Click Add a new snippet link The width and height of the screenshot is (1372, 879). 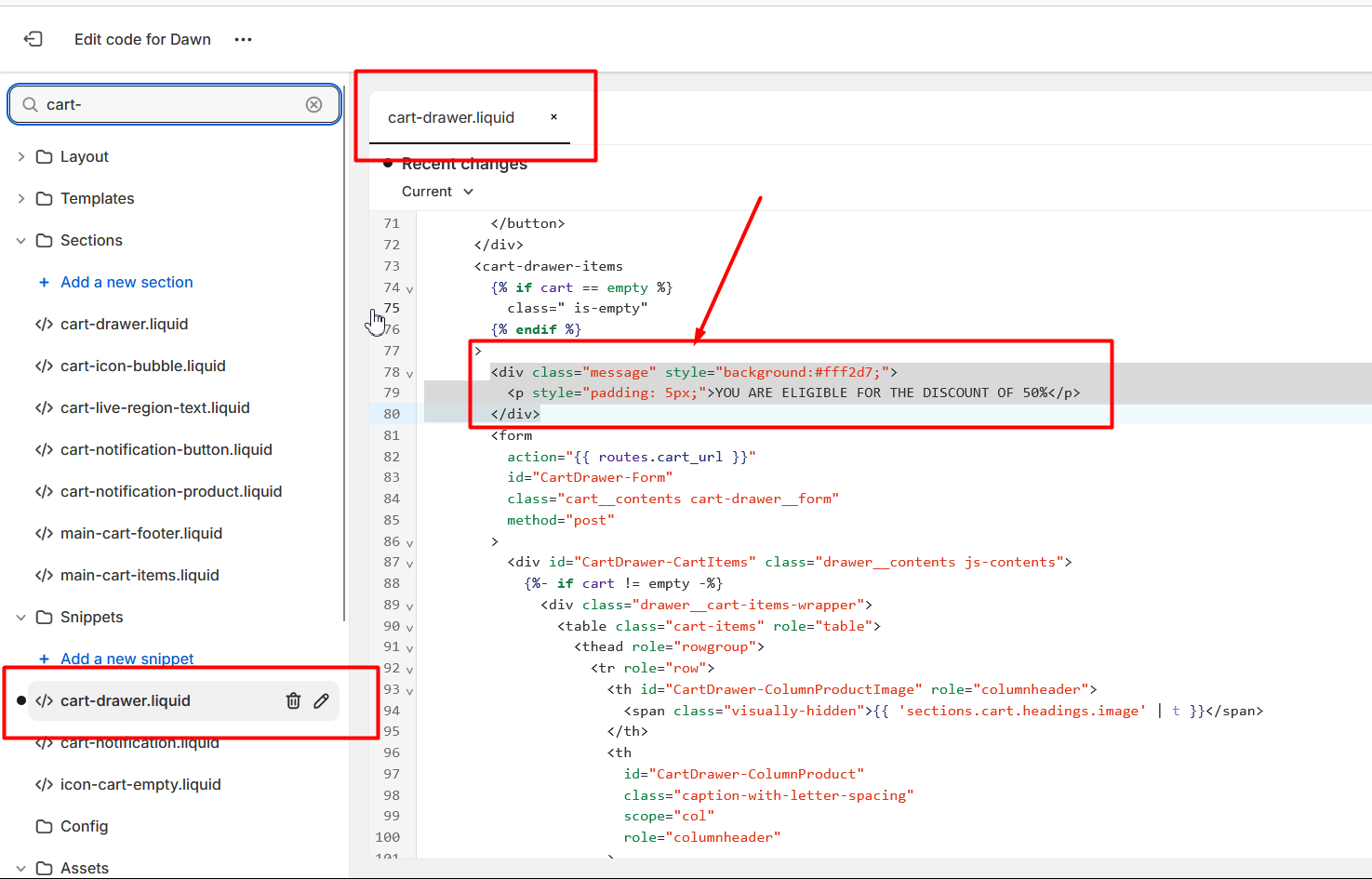[x=127, y=659]
